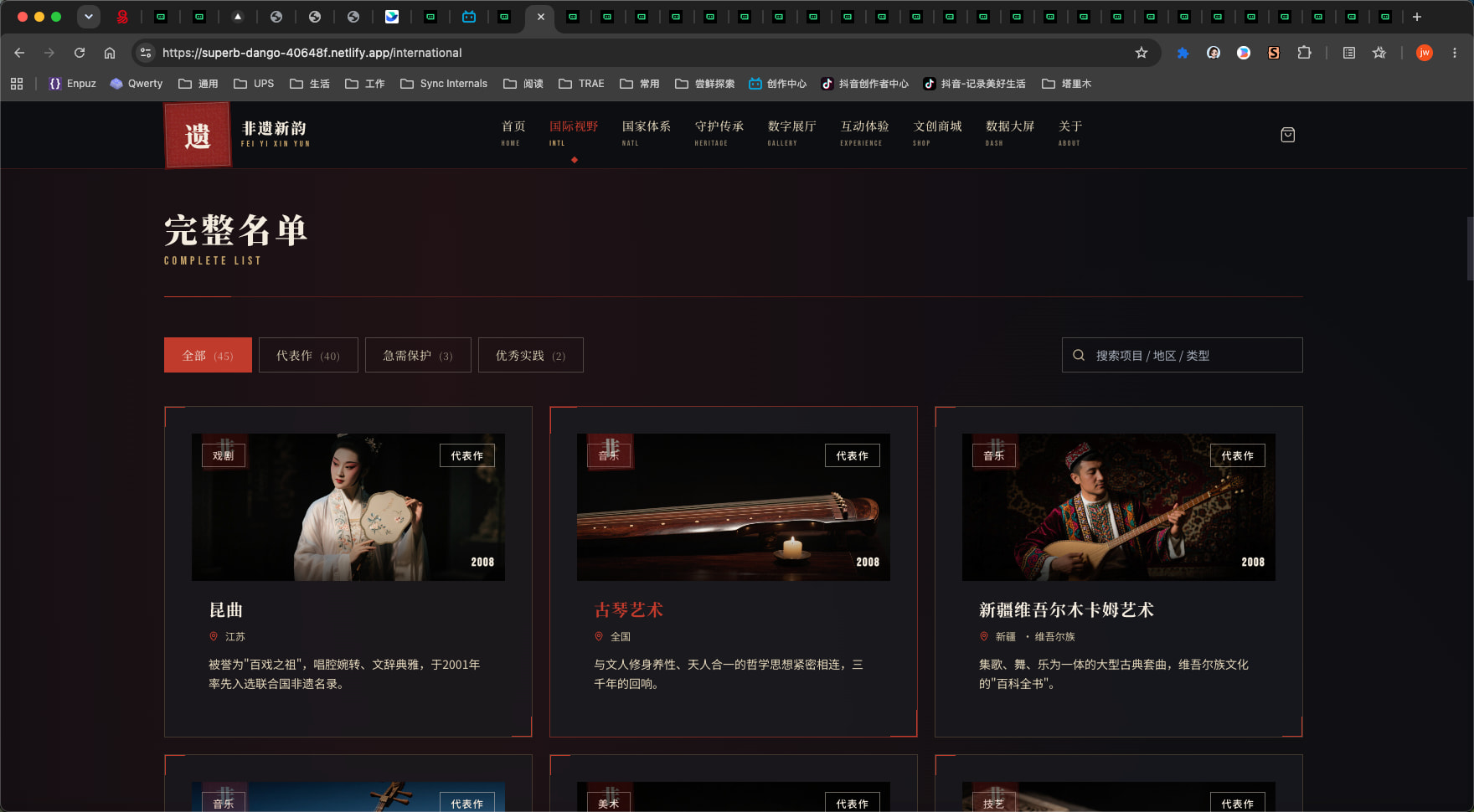Click the 江苏 location under 昆曲
The height and width of the screenshot is (812, 1474).
click(x=235, y=637)
